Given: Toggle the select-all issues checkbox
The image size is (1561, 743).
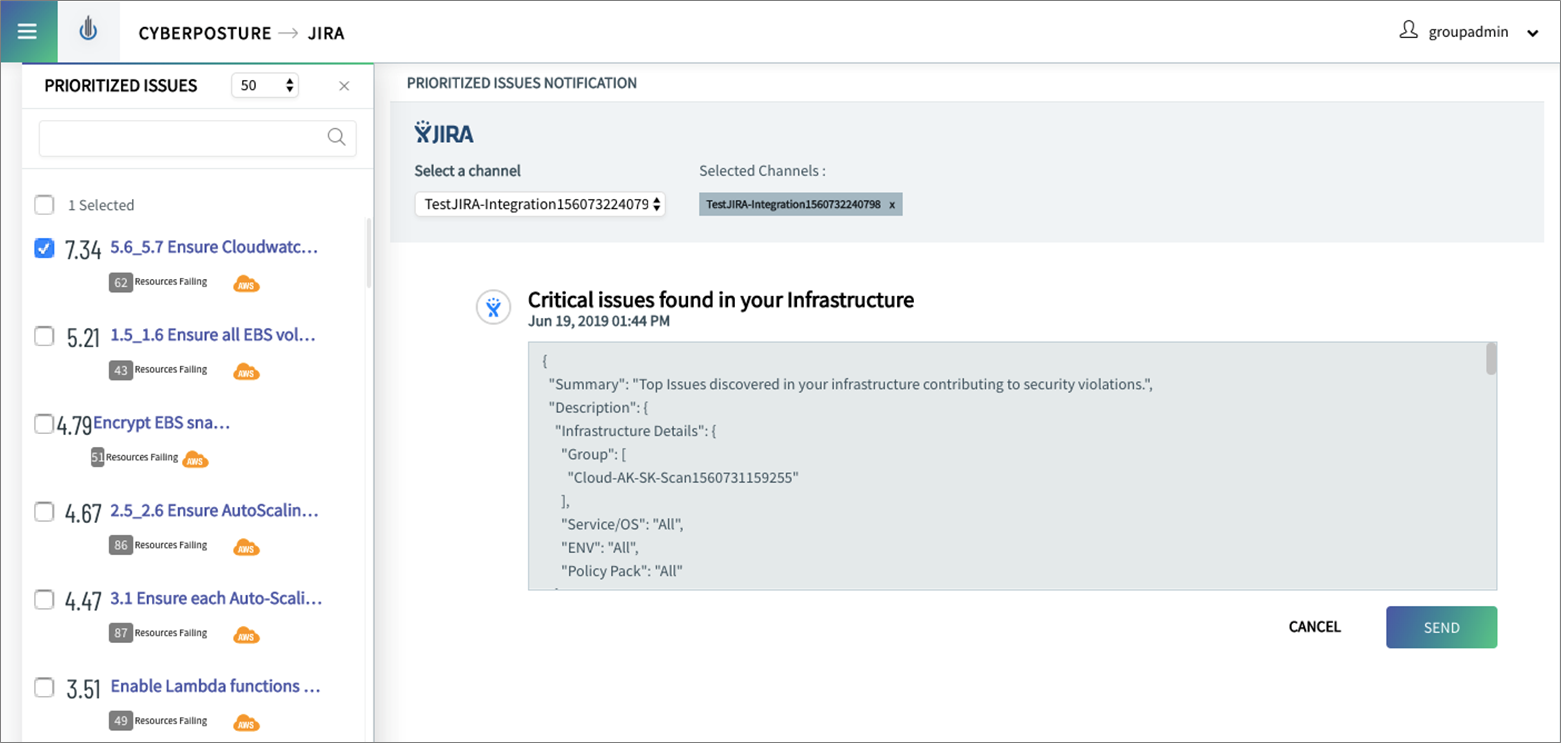Looking at the screenshot, I should click(x=44, y=205).
